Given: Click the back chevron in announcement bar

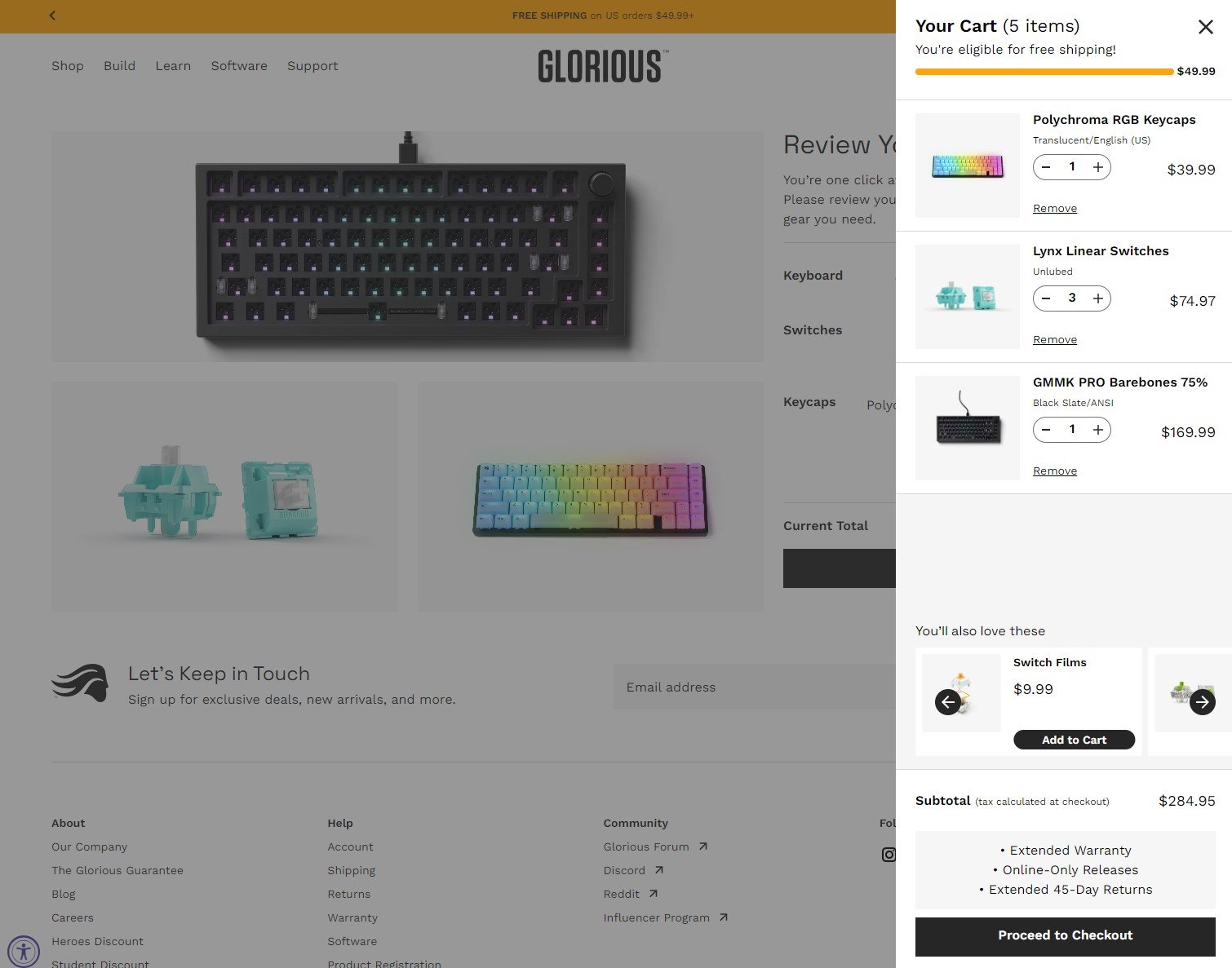Looking at the screenshot, I should coord(52,15).
